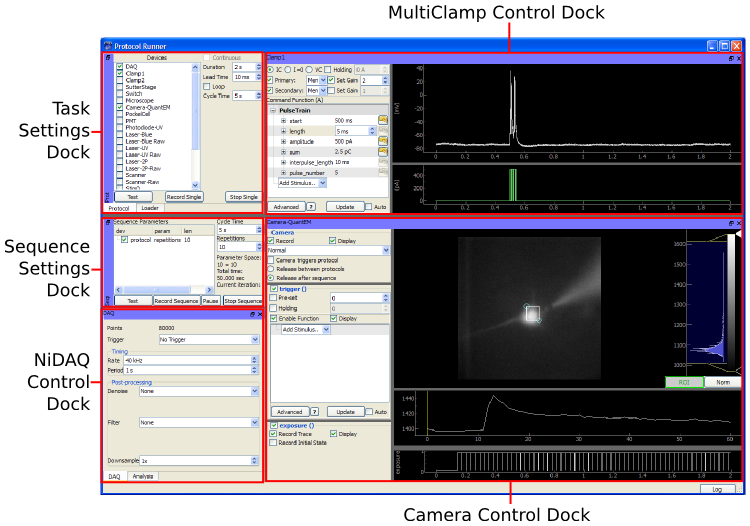Image resolution: width=750 pixels, height=526 pixels.
Task: Switch to the Protocol tab
Action: point(119,208)
